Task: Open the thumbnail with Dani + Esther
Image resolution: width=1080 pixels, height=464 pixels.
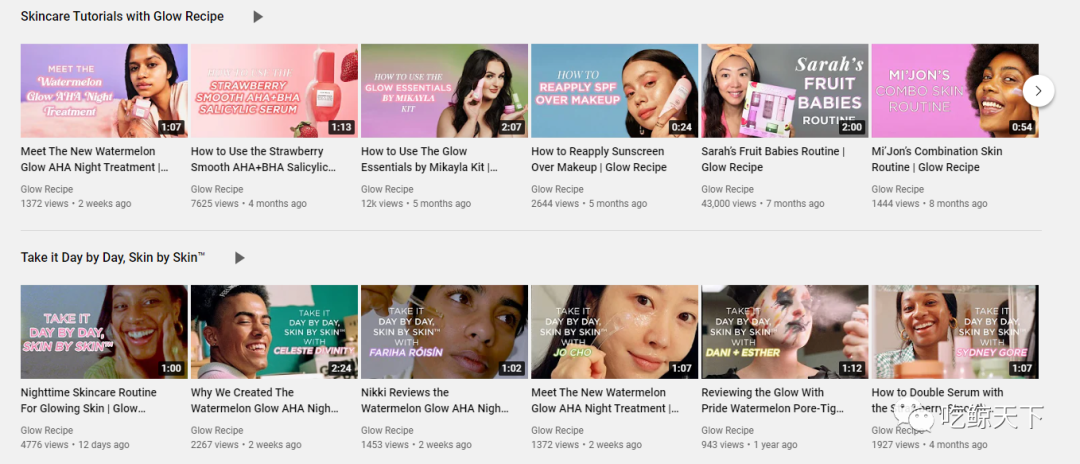Action: pos(785,332)
